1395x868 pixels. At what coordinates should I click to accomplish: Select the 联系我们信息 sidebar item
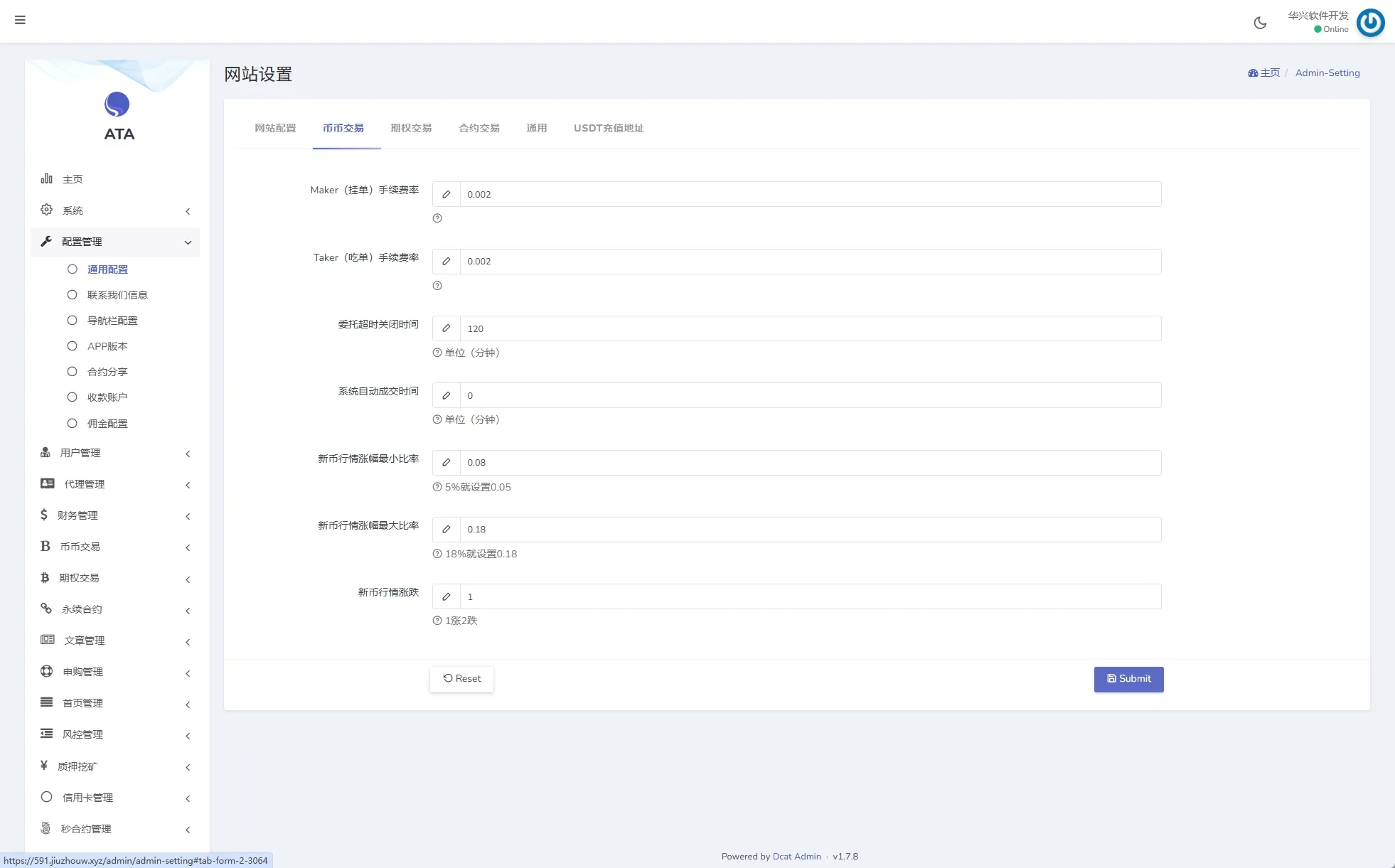coord(117,295)
